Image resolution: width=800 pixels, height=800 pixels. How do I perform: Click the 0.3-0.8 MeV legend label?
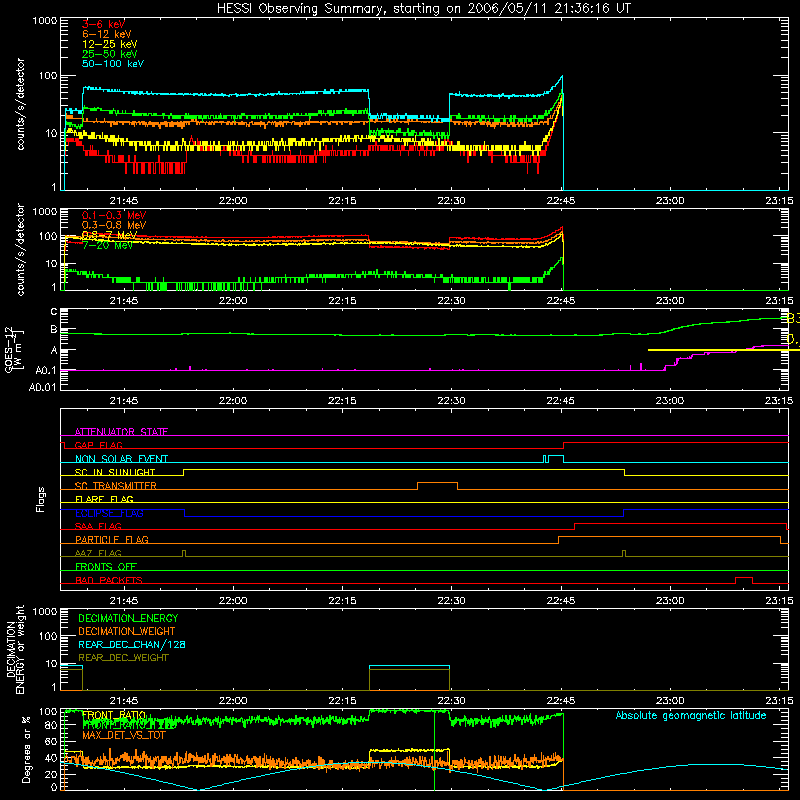(x=114, y=225)
